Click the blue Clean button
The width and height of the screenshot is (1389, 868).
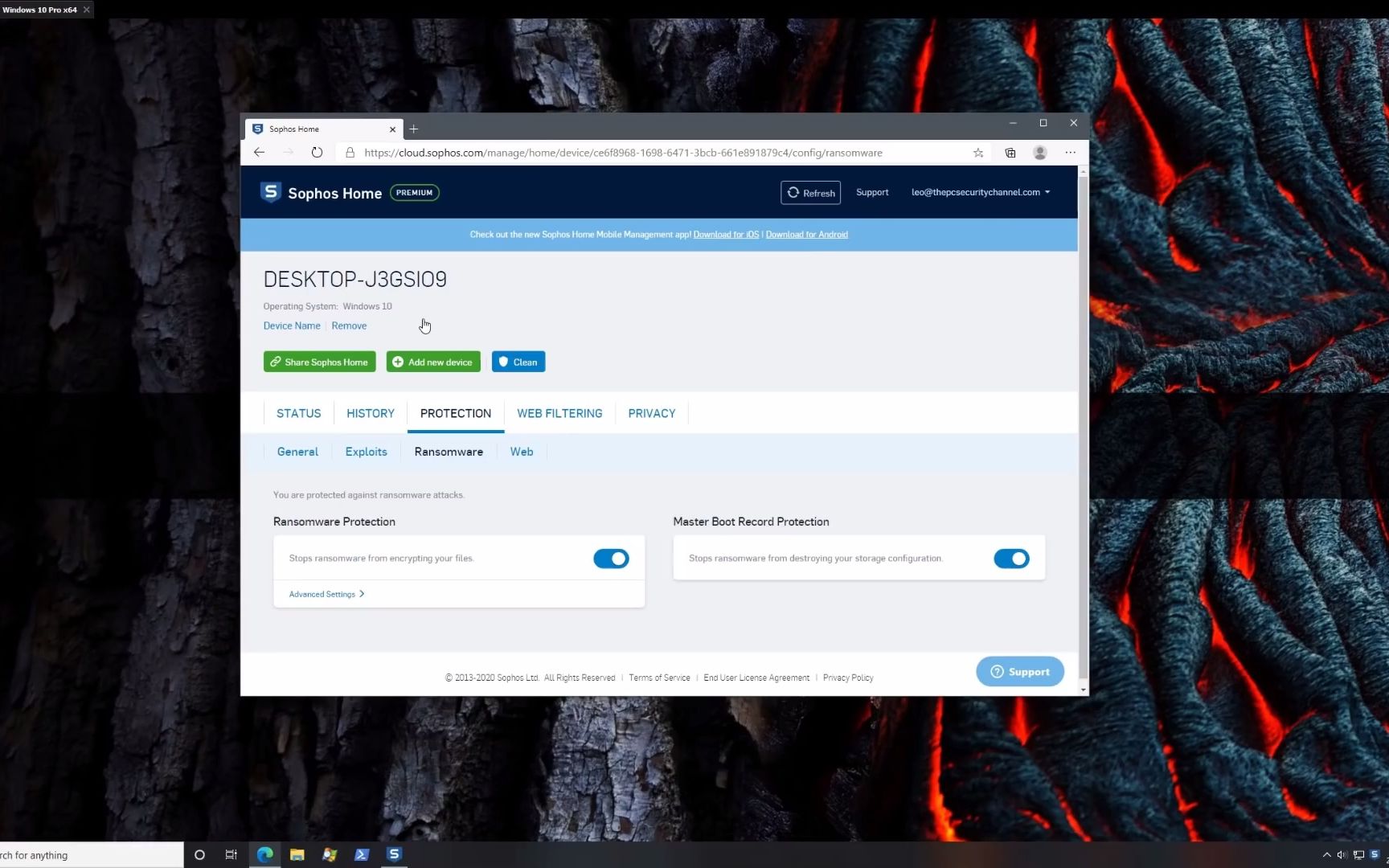[x=518, y=362]
